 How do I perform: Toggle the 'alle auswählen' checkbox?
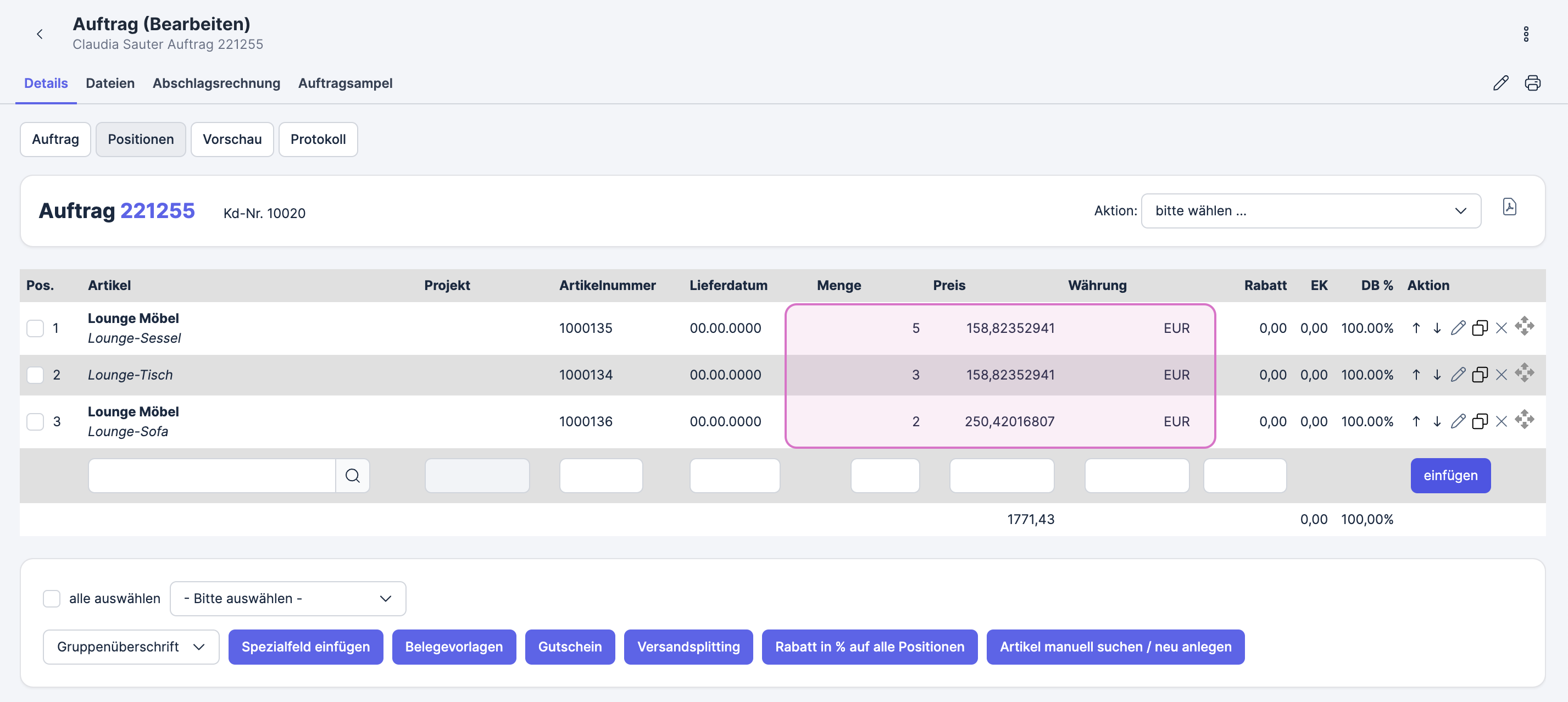coord(52,599)
